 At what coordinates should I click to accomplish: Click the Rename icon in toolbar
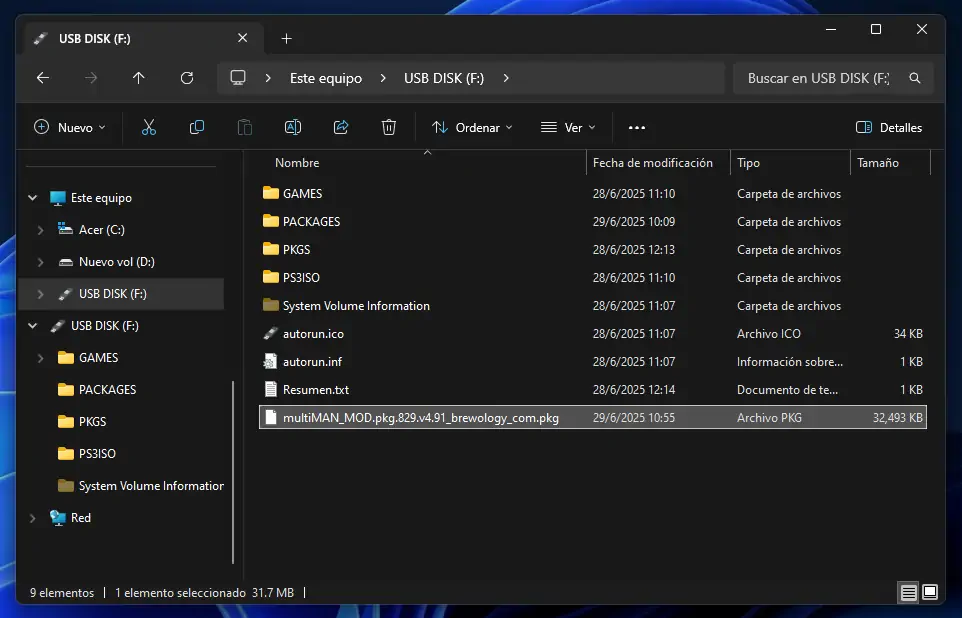[293, 127]
